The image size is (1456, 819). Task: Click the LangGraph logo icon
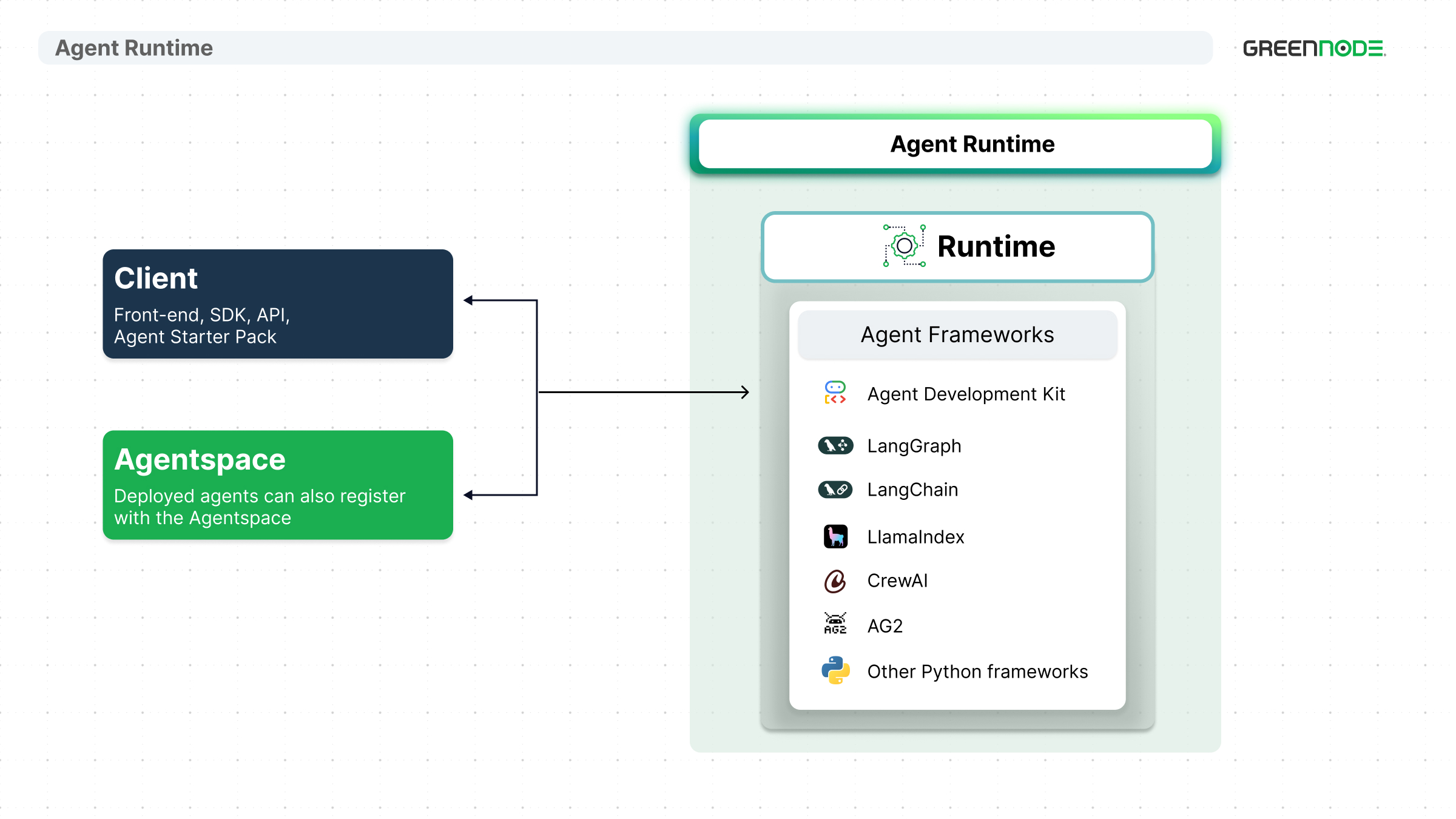point(835,445)
